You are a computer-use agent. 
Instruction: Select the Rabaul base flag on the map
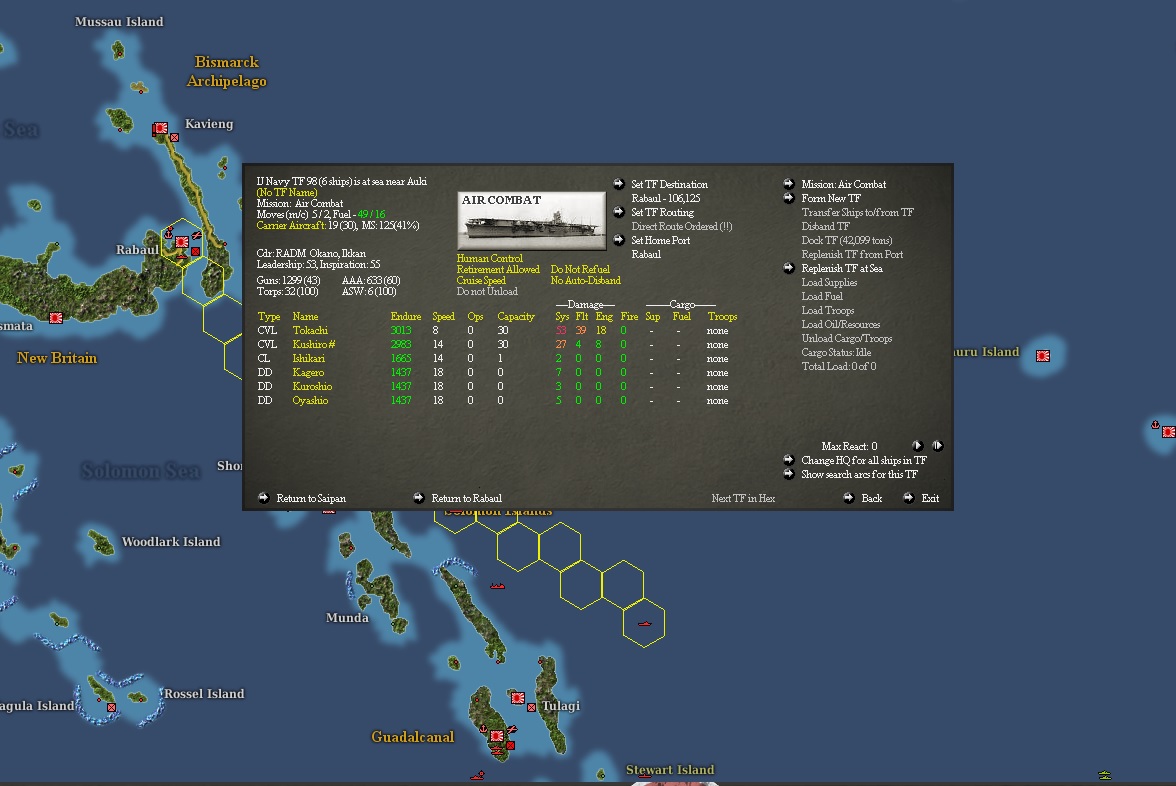[182, 242]
